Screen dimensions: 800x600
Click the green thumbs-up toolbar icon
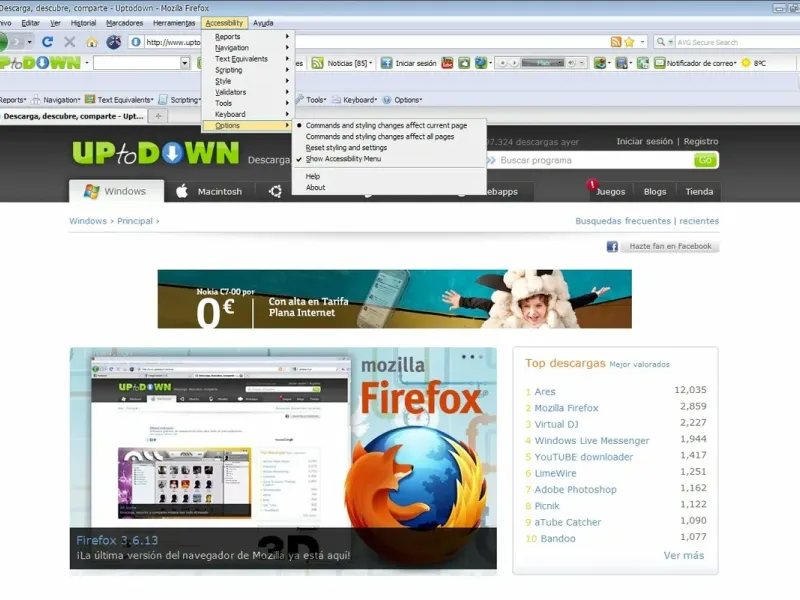click(464, 63)
